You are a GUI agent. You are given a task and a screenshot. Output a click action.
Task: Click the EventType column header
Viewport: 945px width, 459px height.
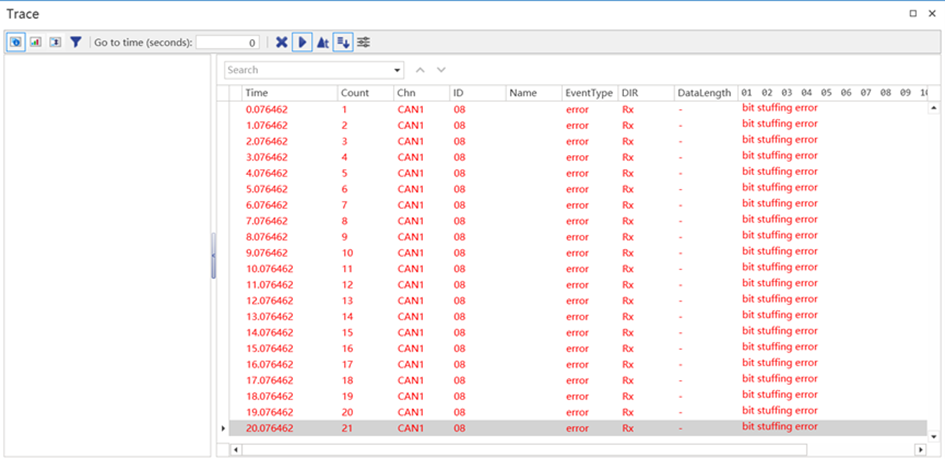click(x=588, y=93)
